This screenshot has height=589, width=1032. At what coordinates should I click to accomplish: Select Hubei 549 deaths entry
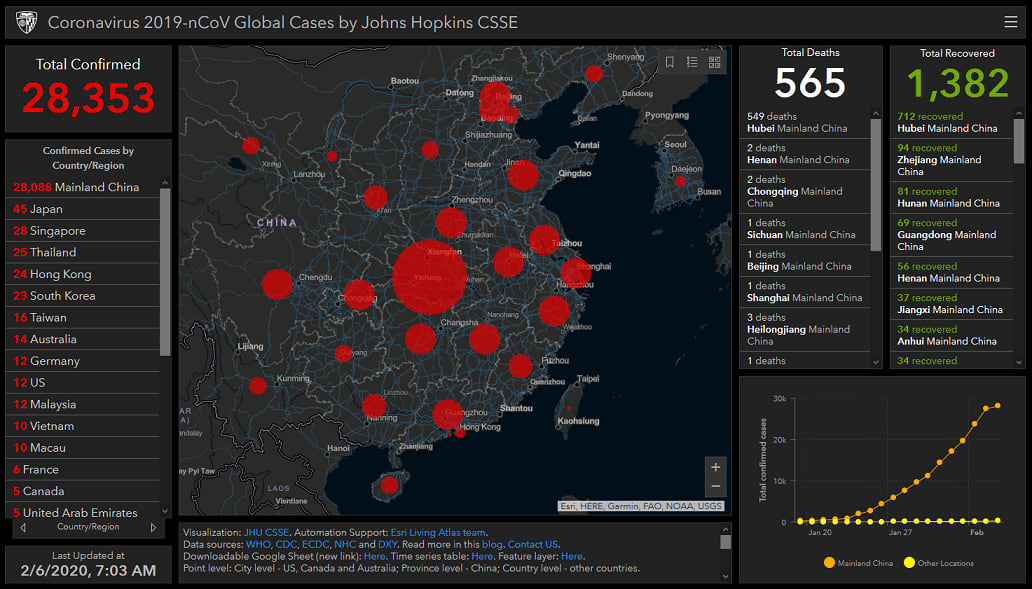pyautogui.click(x=797, y=122)
